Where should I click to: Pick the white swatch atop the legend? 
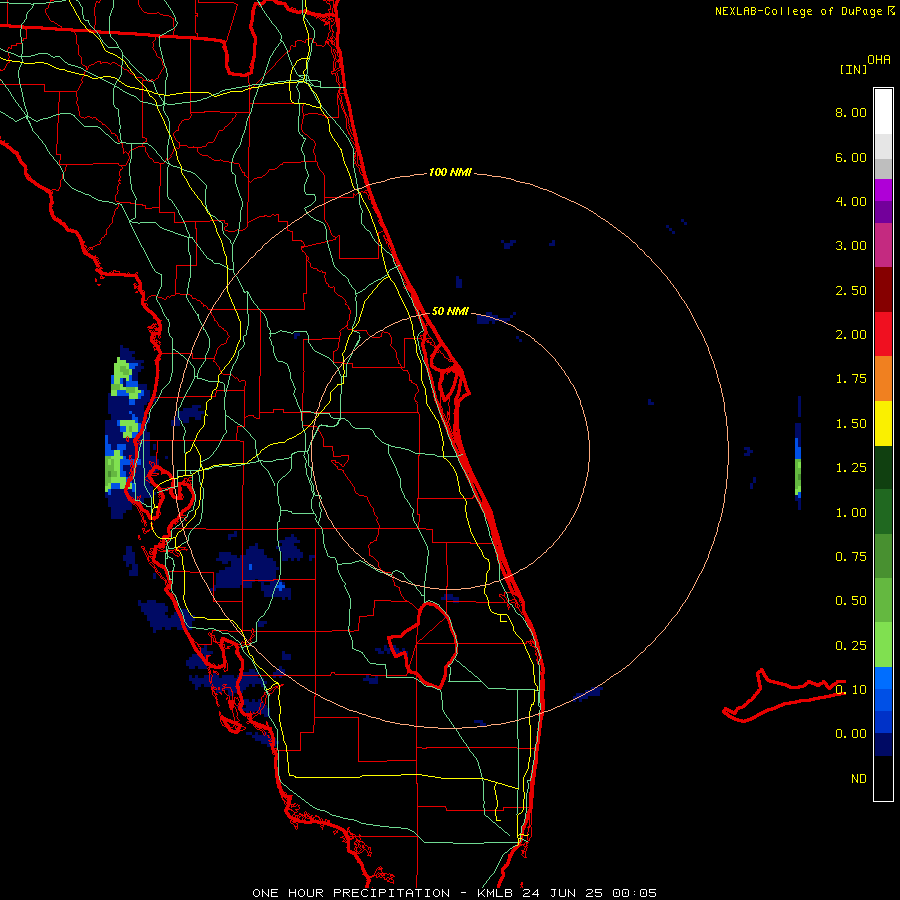coord(883,112)
